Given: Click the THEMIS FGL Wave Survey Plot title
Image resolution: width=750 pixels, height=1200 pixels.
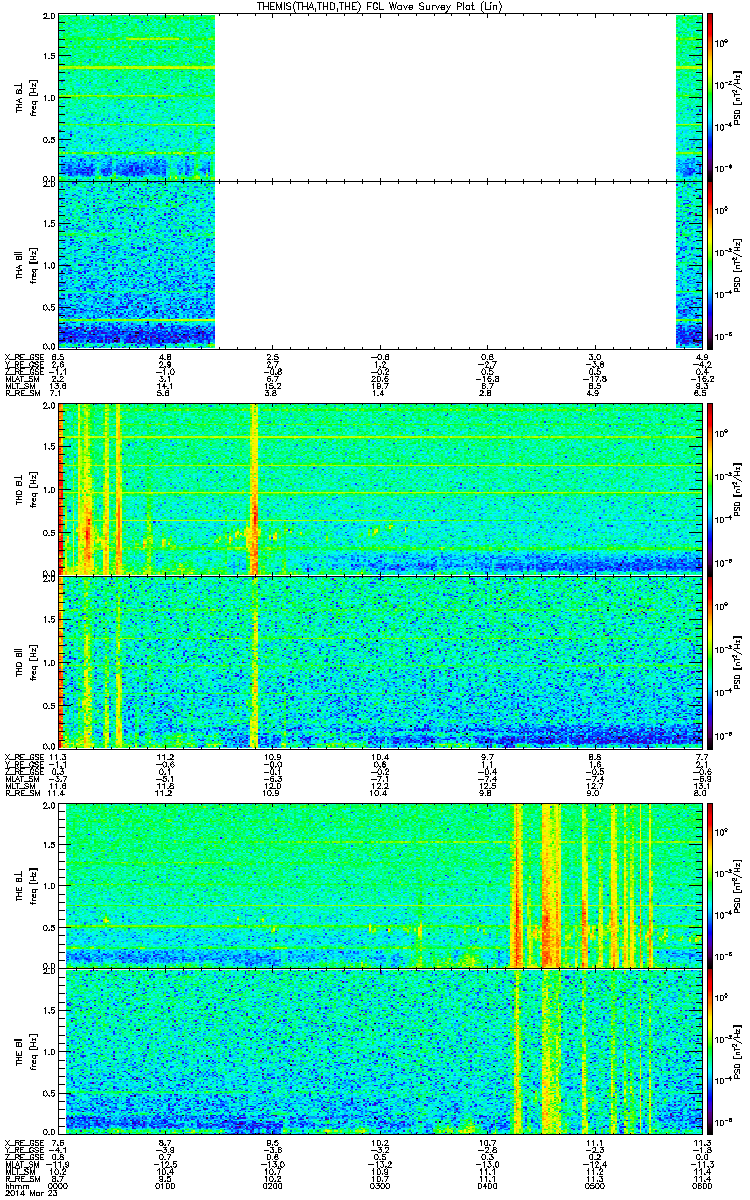Looking at the screenshot, I should tap(386, 6).
